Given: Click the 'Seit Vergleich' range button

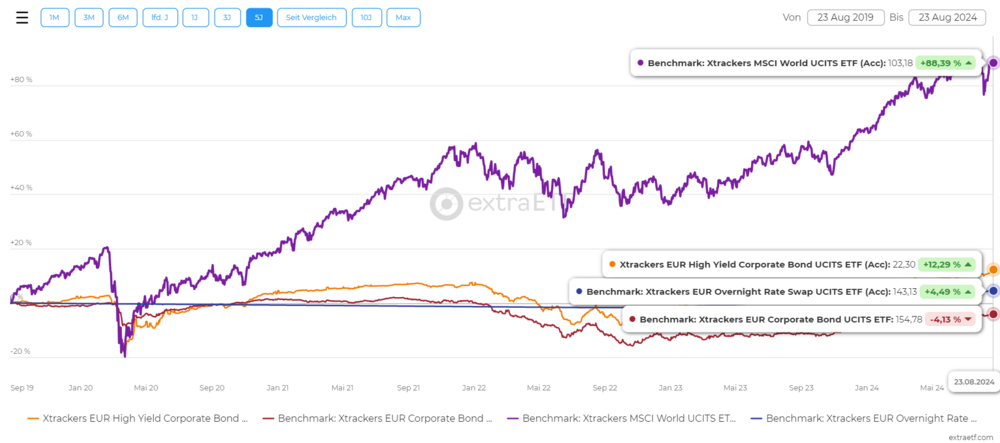Looking at the screenshot, I should 312,18.
